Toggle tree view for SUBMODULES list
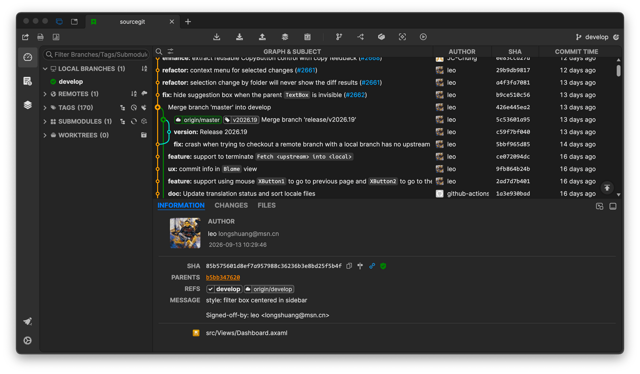 122,122
